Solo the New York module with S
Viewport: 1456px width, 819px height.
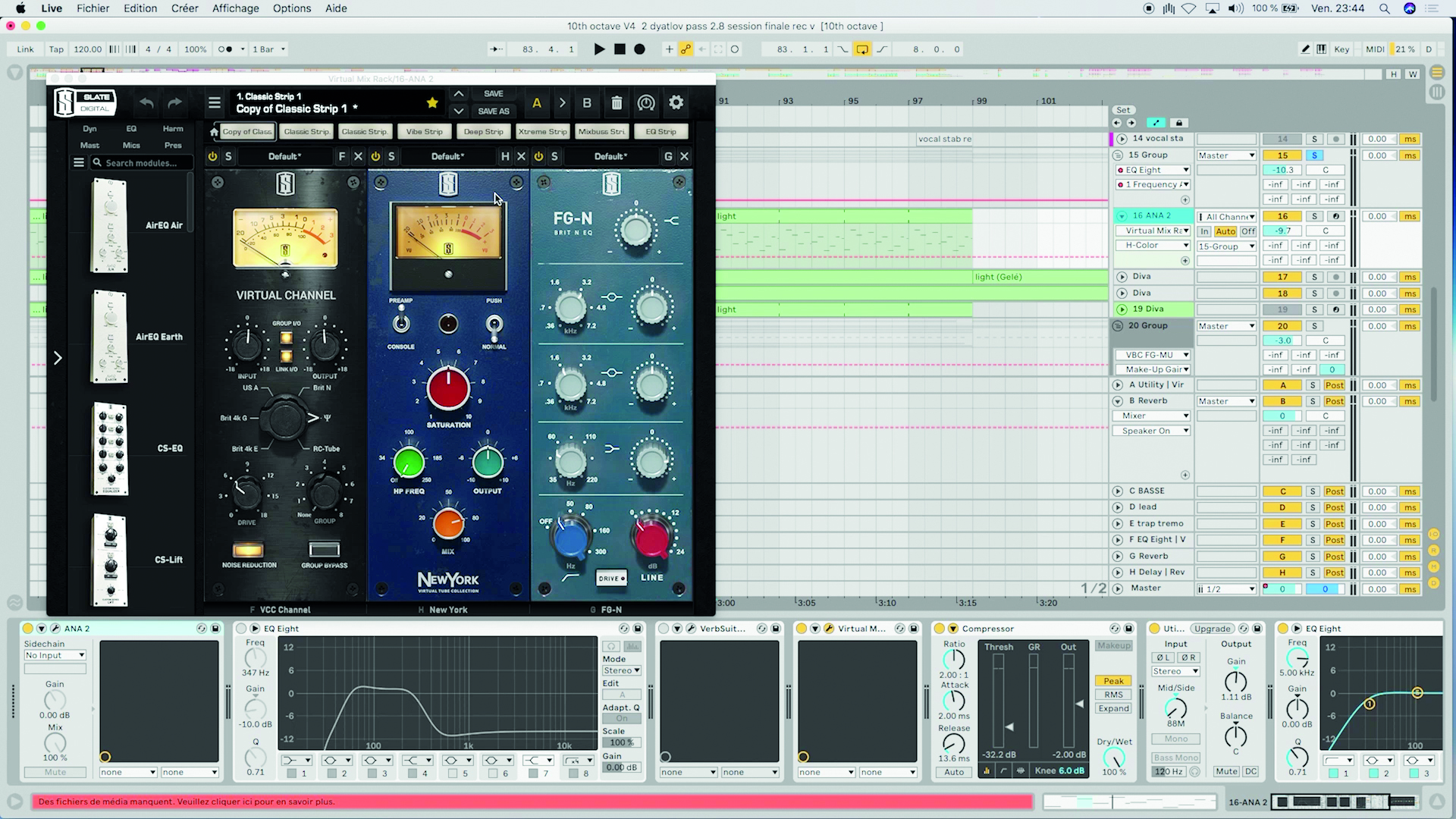[x=391, y=156]
